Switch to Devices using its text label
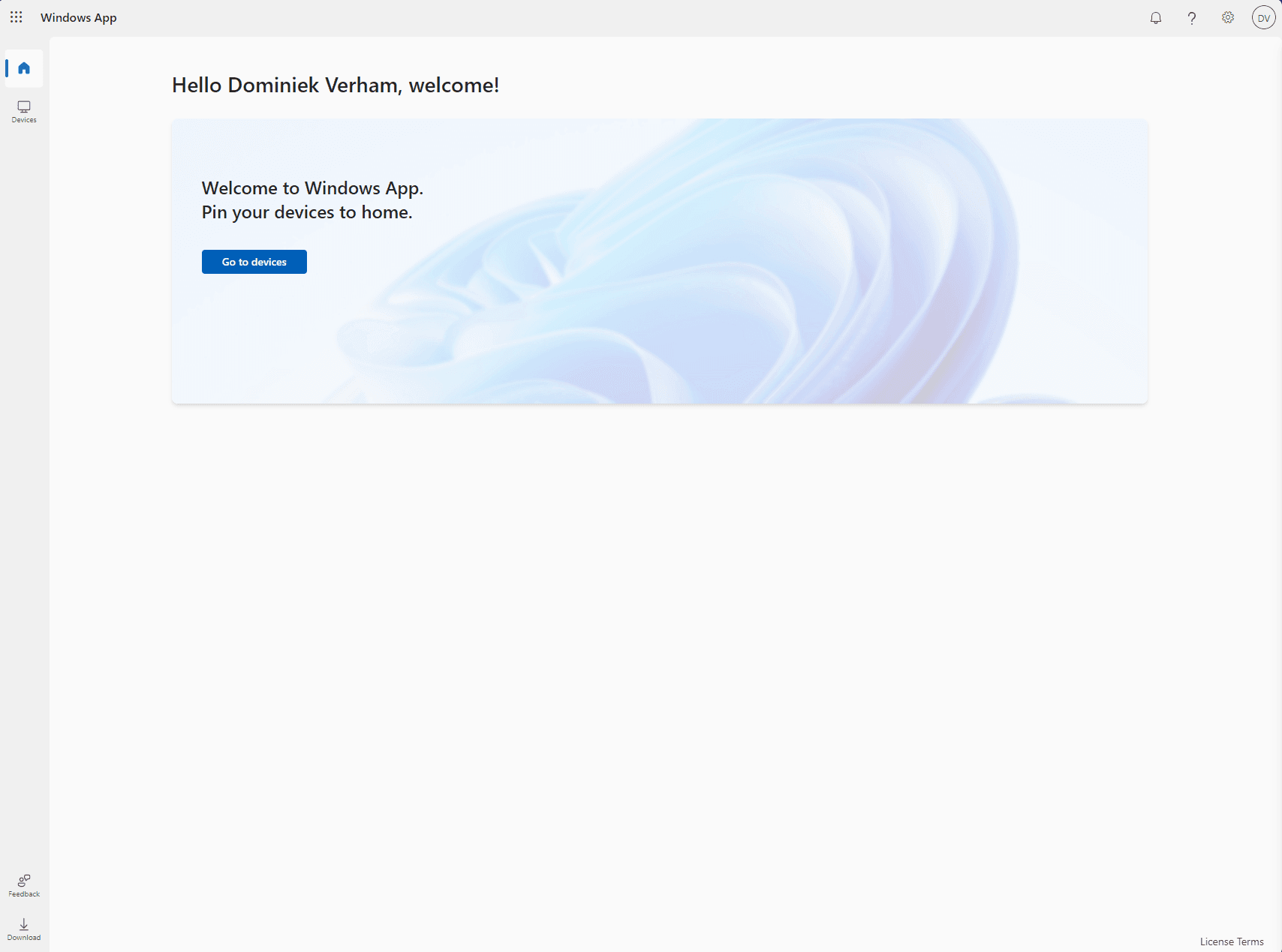 coord(24,120)
